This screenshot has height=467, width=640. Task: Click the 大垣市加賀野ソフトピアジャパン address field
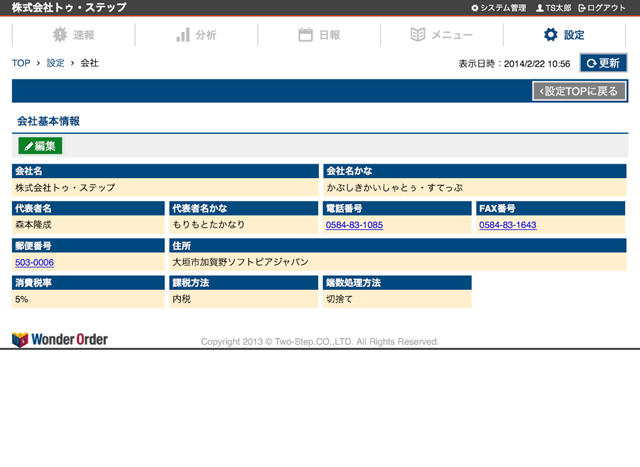tap(240, 262)
